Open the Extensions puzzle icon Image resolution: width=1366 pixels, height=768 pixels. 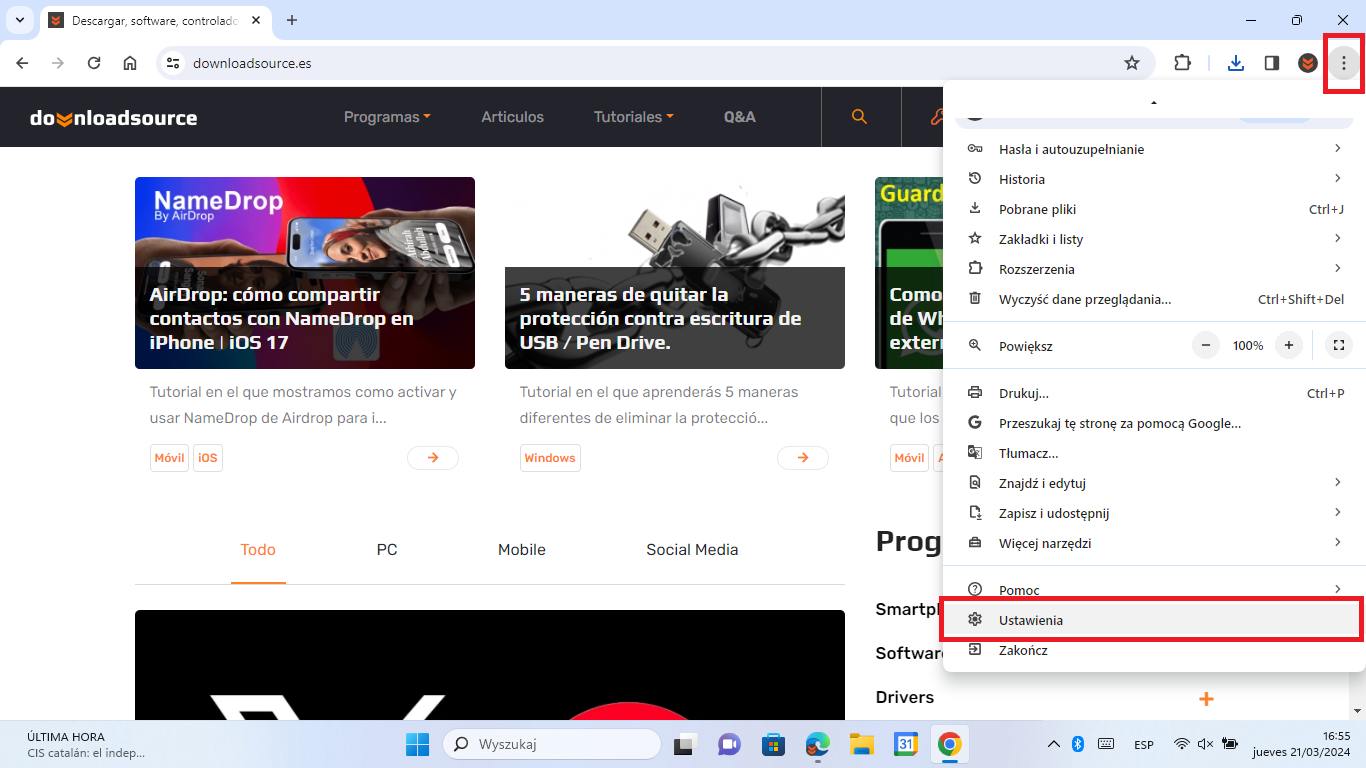tap(1182, 63)
